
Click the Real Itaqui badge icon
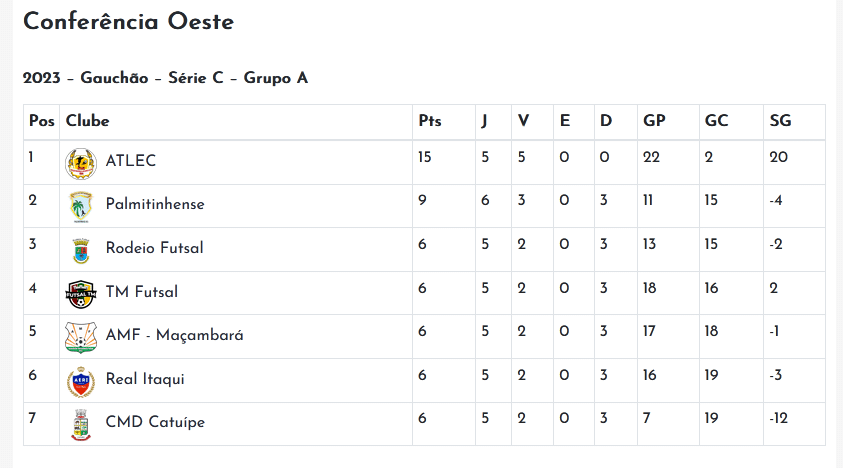(81, 381)
